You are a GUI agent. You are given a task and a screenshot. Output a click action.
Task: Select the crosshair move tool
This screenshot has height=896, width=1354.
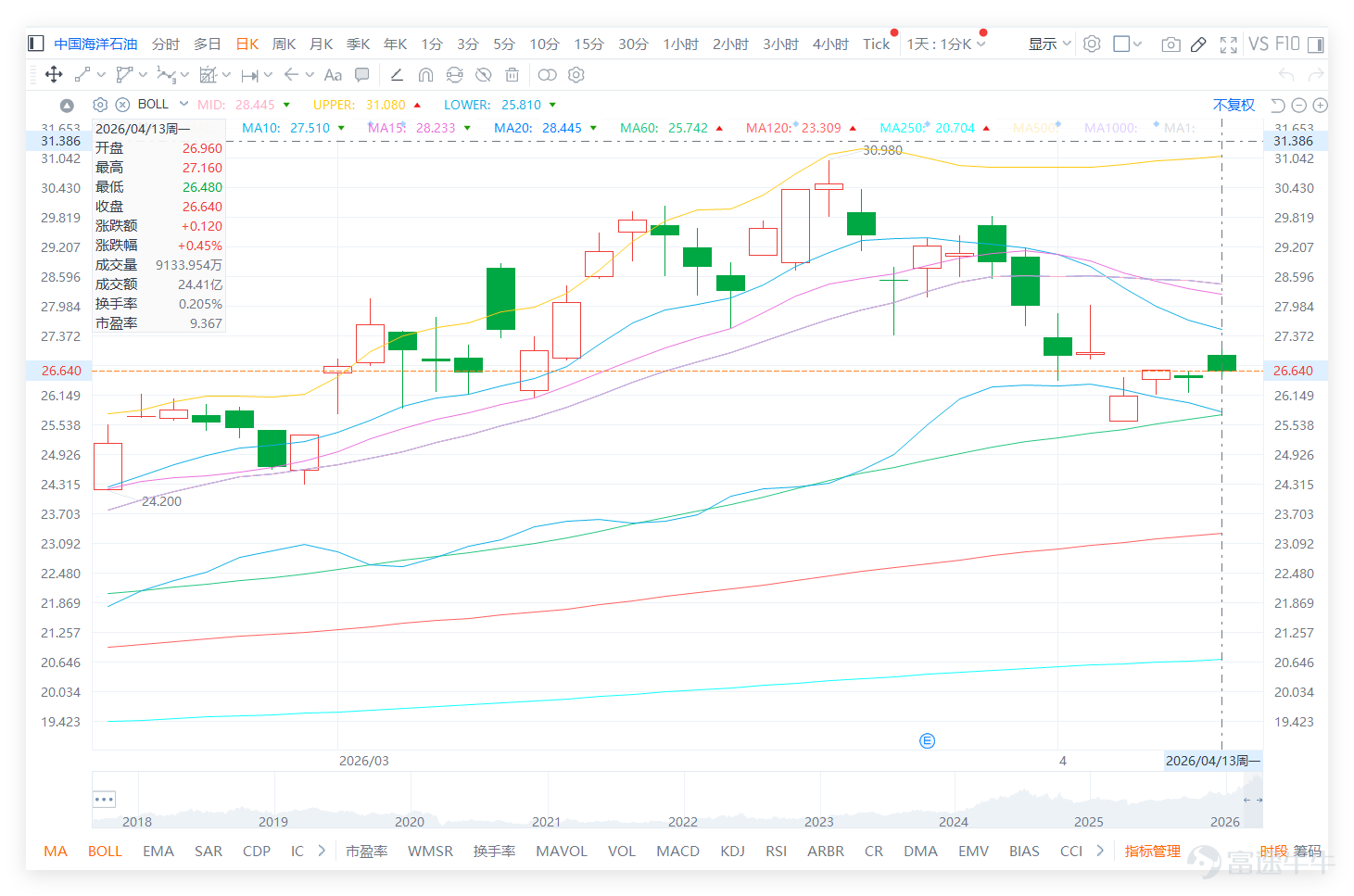coord(54,75)
